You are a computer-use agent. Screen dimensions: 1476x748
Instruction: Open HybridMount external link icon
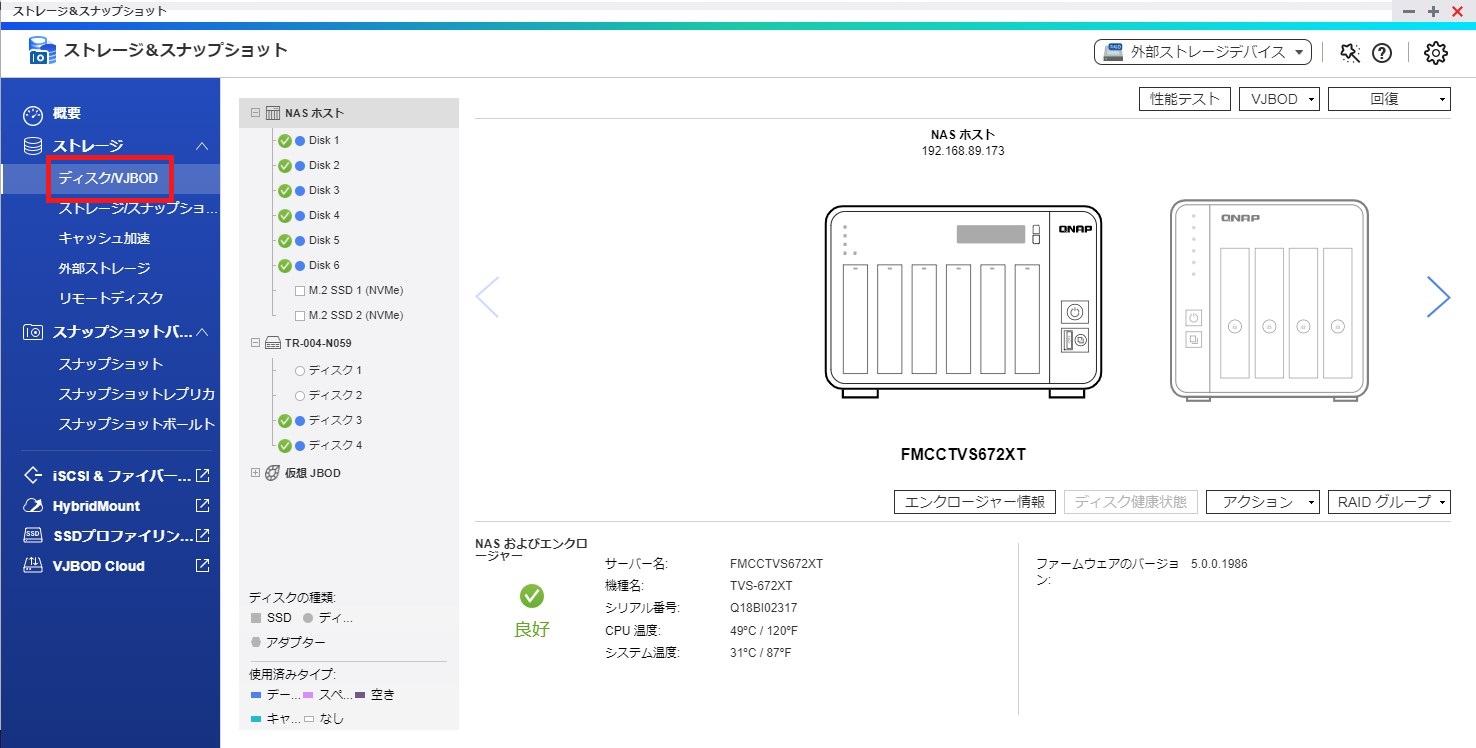(x=202, y=506)
